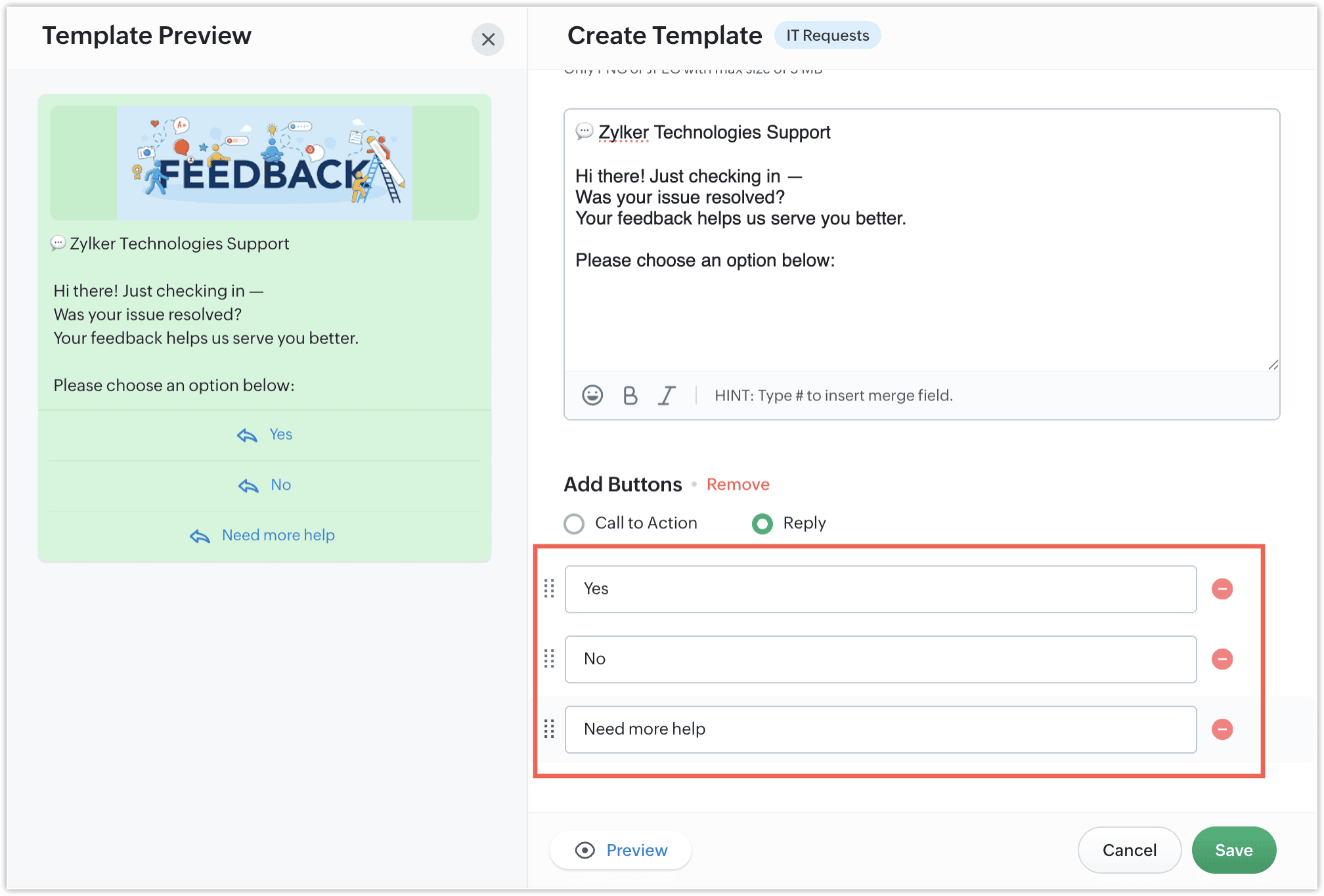Viewport: 1324px width, 896px height.
Task: Click the FEEDBACK banner image in the preview
Action: pyautogui.click(x=264, y=163)
